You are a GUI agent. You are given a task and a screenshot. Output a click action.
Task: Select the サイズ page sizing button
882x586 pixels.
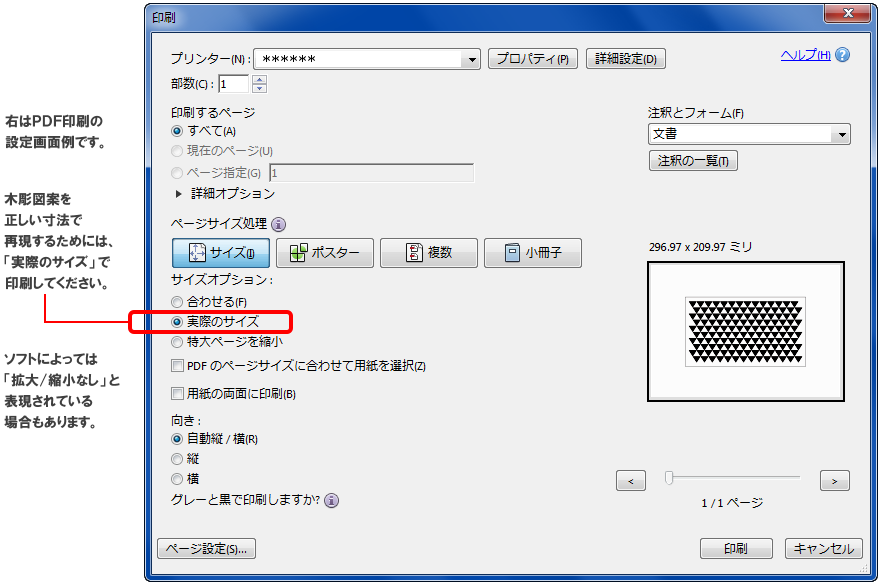[x=220, y=253]
